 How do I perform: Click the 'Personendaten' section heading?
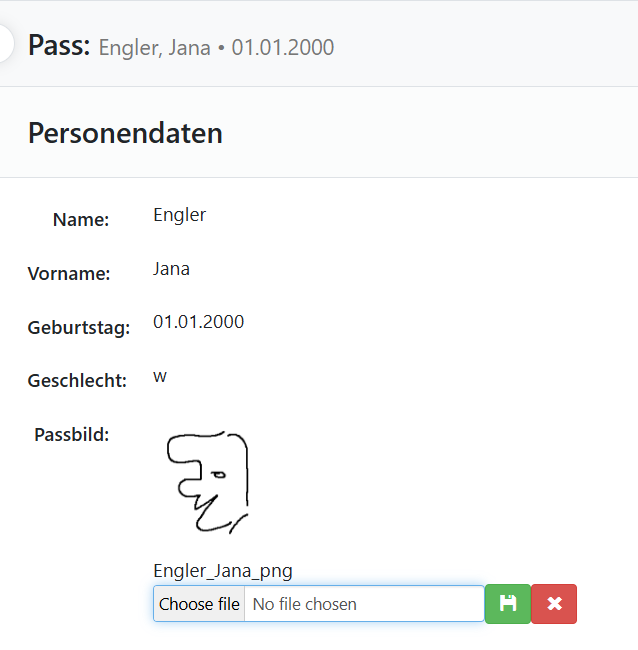click(x=125, y=133)
